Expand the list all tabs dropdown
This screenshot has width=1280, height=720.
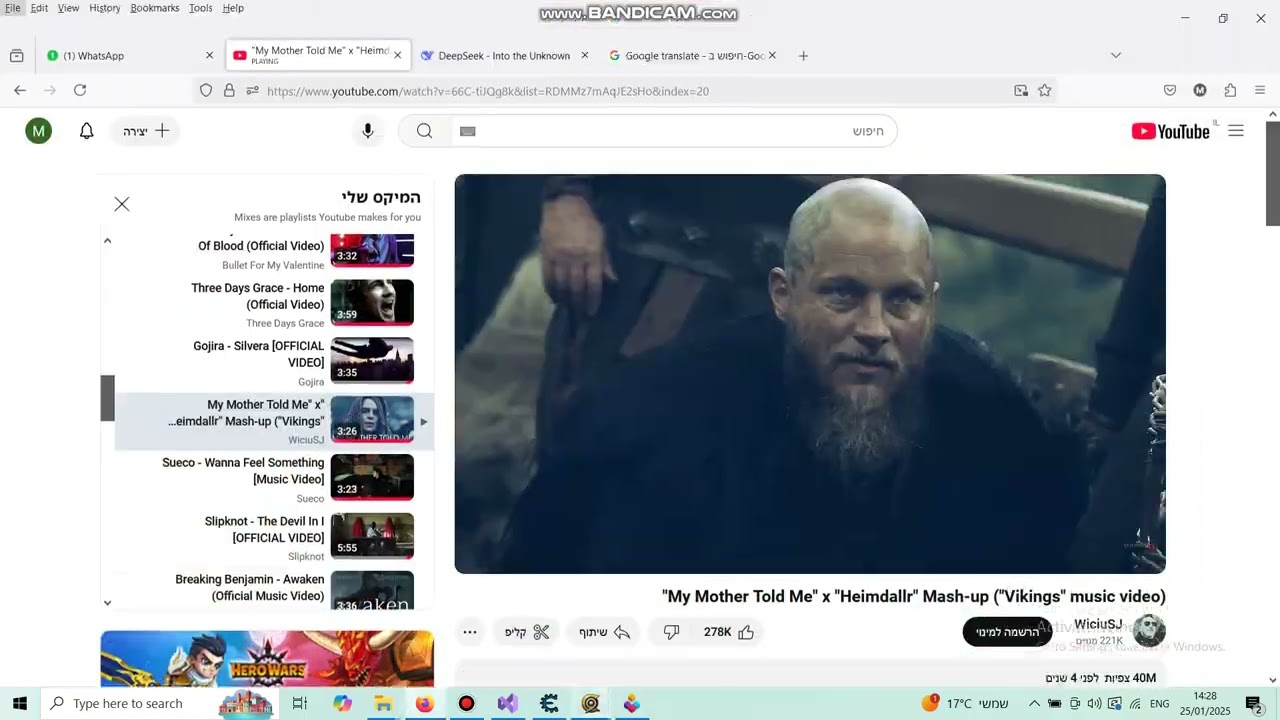tap(1116, 56)
